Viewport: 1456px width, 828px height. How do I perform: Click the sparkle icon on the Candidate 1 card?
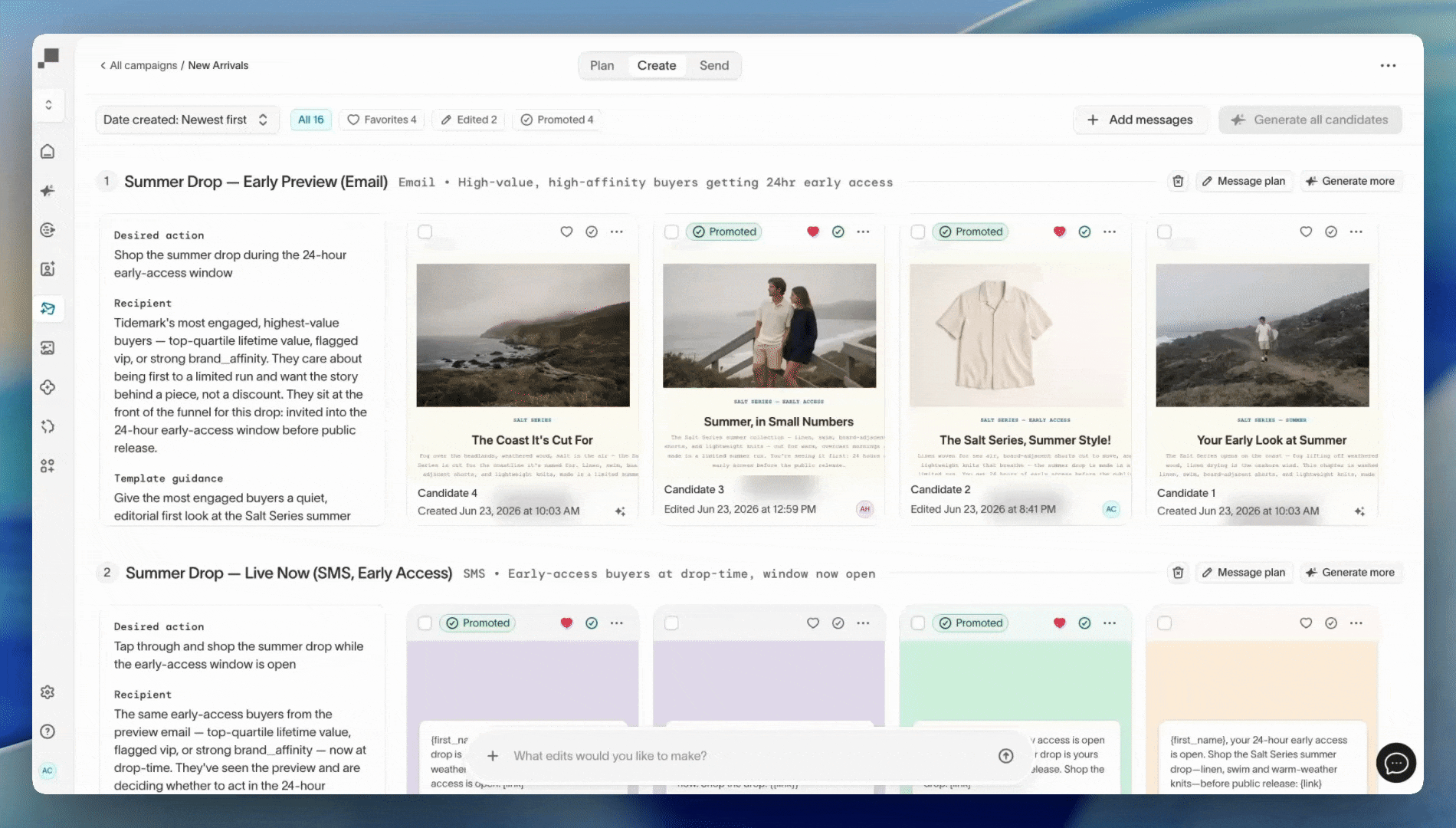click(x=1359, y=511)
